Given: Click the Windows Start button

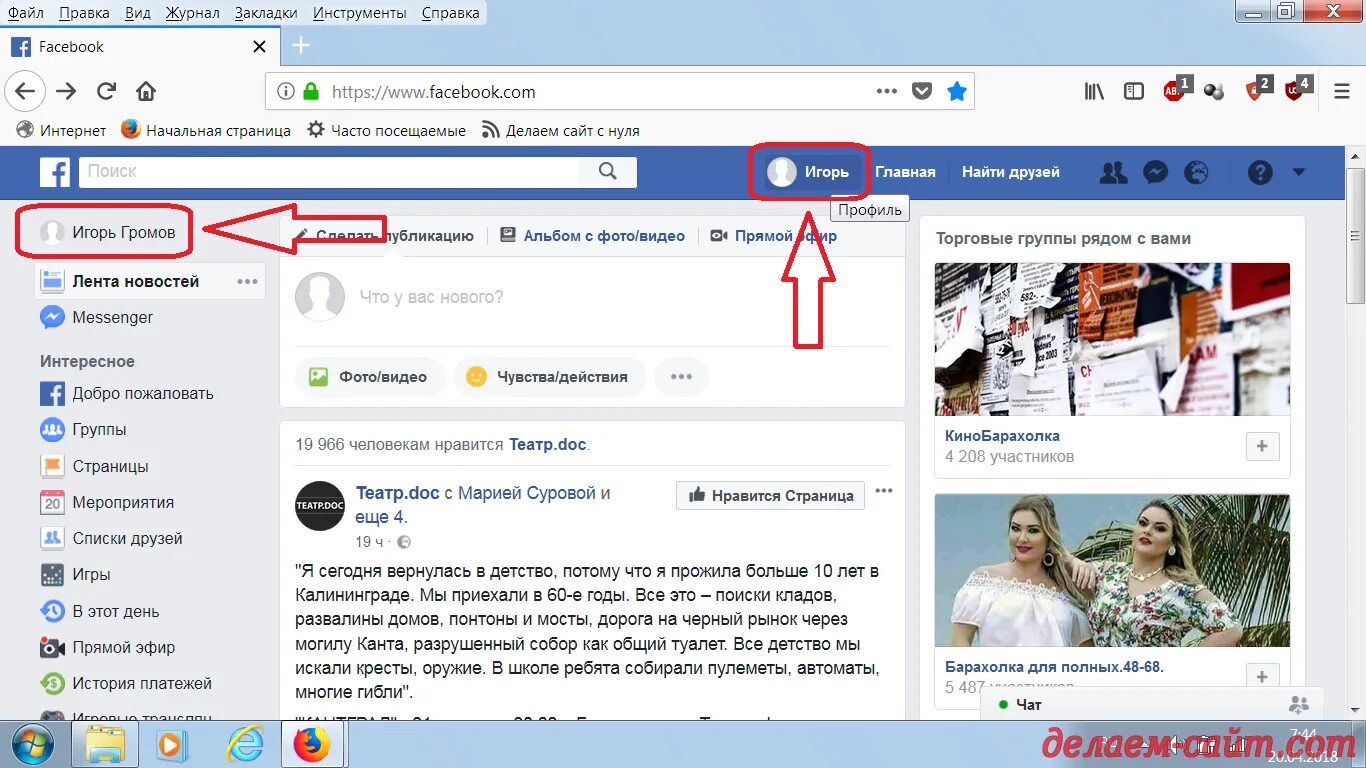Looking at the screenshot, I should tap(33, 745).
